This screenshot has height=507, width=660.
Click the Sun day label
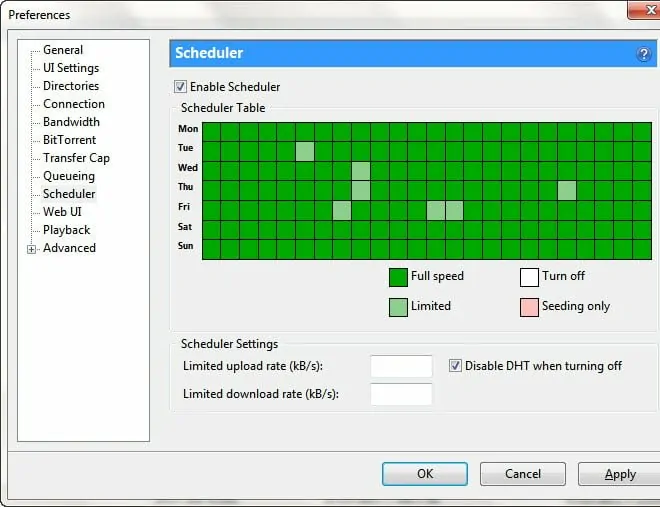(x=186, y=246)
